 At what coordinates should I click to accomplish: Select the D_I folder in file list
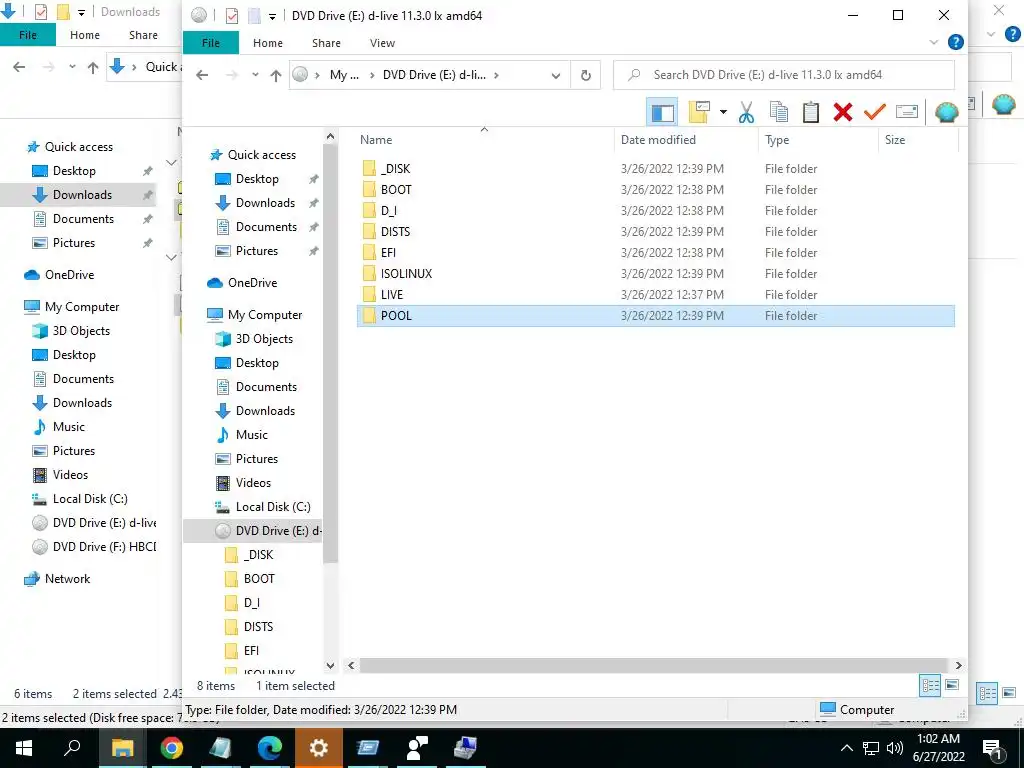point(655,210)
